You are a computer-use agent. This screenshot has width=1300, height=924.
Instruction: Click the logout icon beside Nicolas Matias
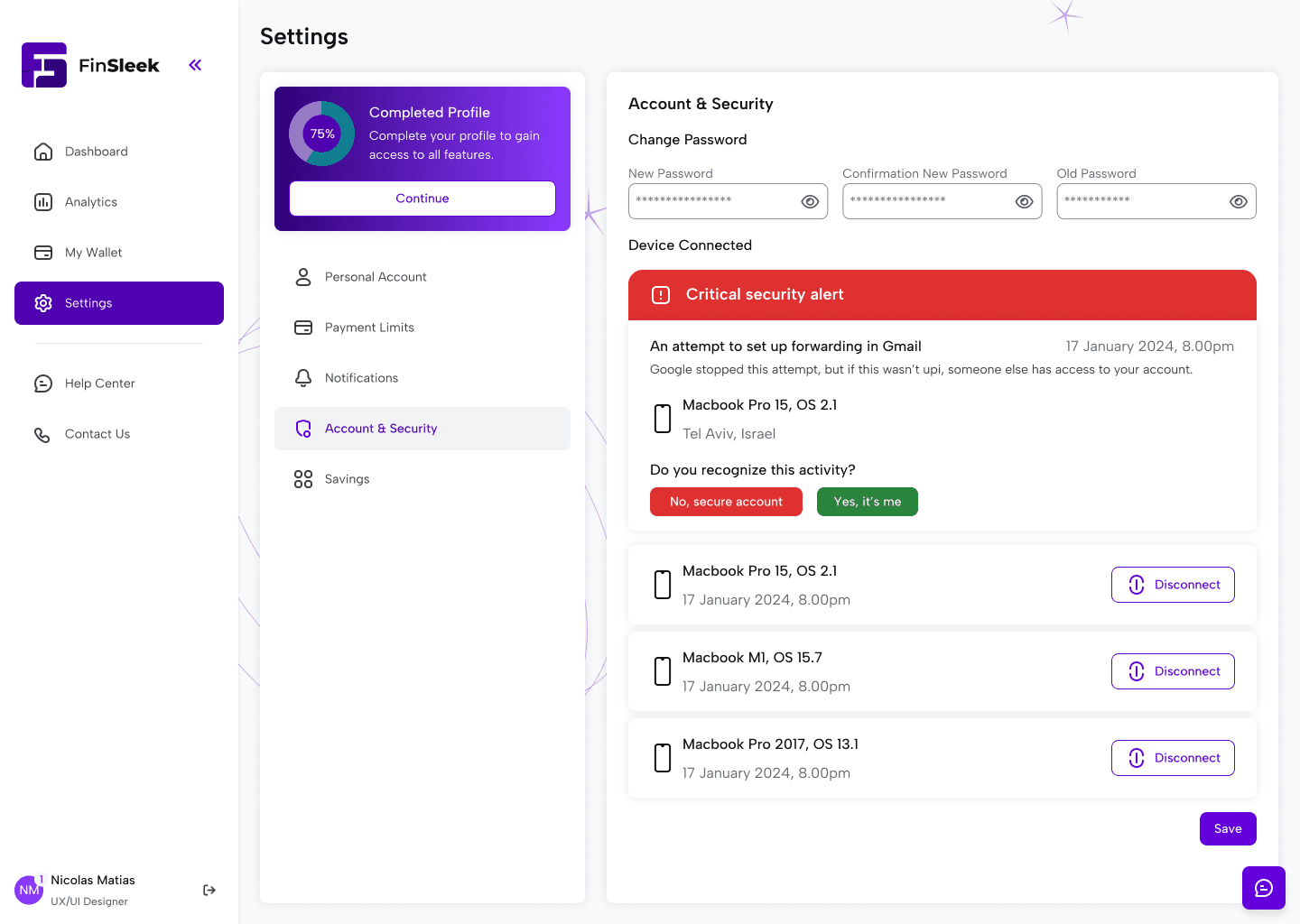209,891
